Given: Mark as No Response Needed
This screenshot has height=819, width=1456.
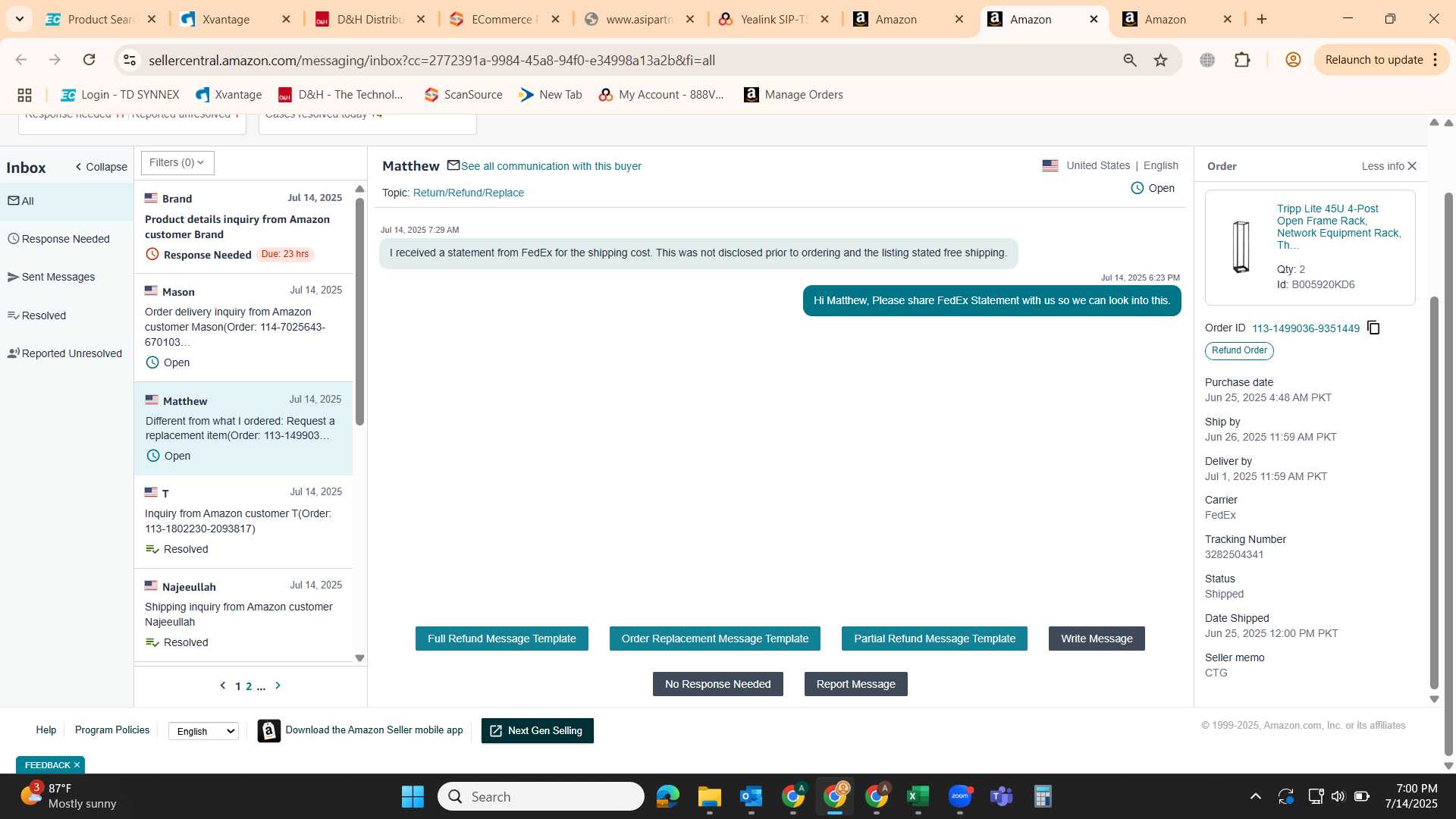Looking at the screenshot, I should pyautogui.click(x=717, y=684).
